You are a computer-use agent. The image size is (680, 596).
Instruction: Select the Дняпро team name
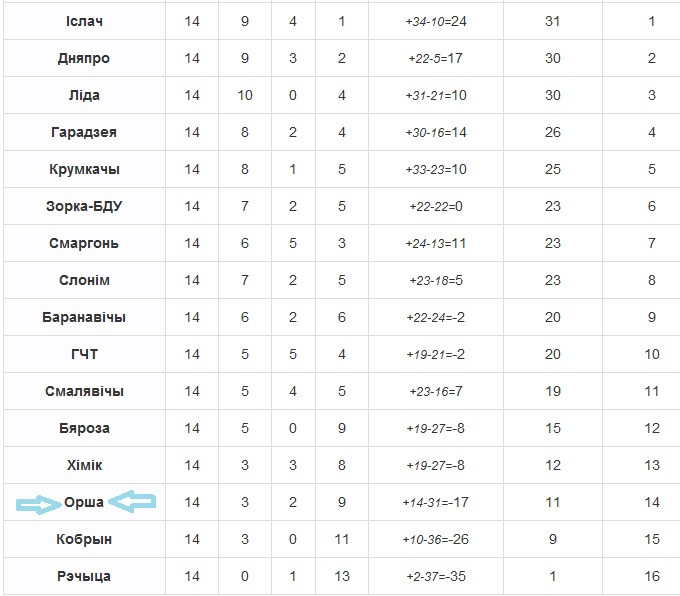pos(84,58)
